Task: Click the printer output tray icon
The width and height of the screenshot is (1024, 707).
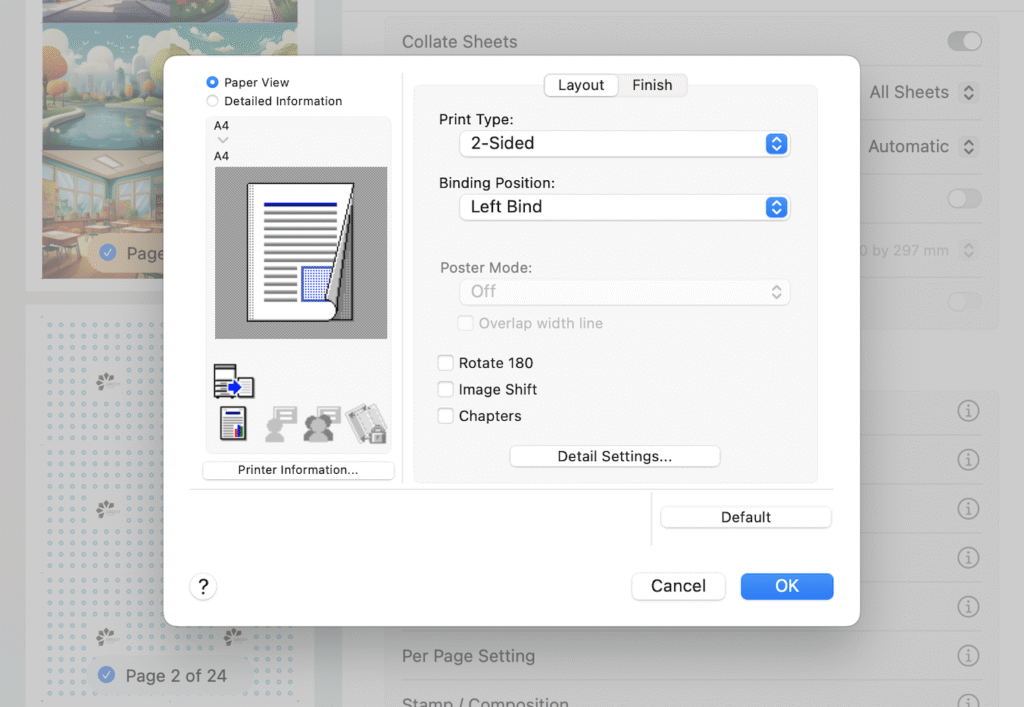Action: (x=233, y=381)
